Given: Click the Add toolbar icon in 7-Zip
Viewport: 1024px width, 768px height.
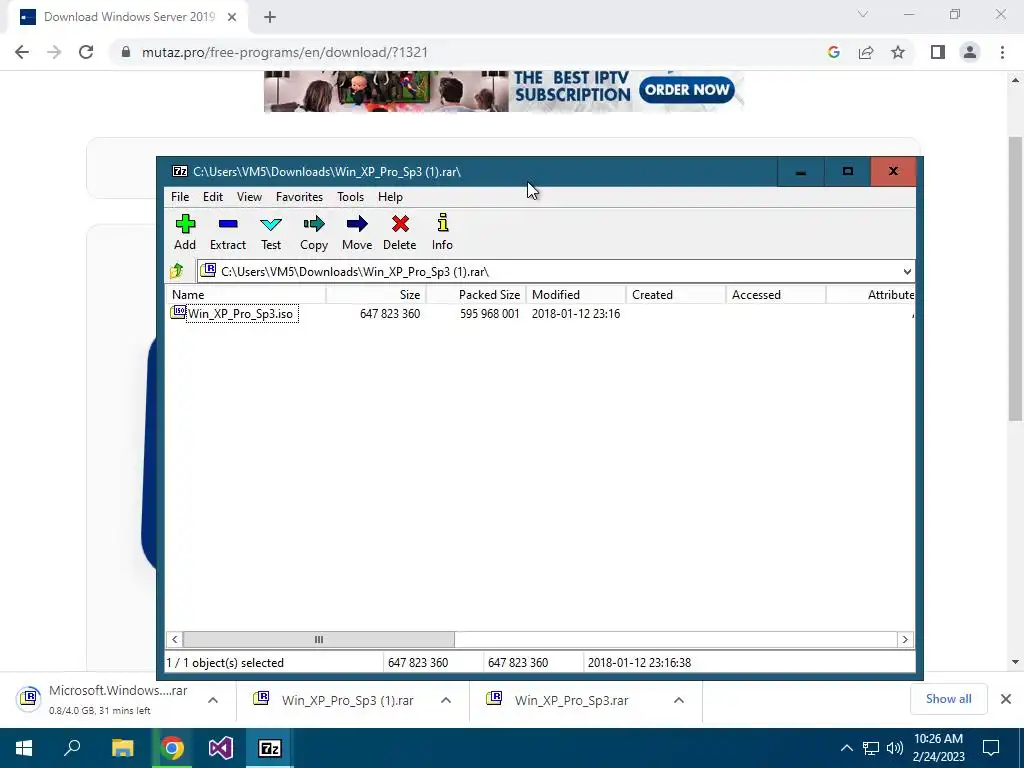Looking at the screenshot, I should point(185,224).
